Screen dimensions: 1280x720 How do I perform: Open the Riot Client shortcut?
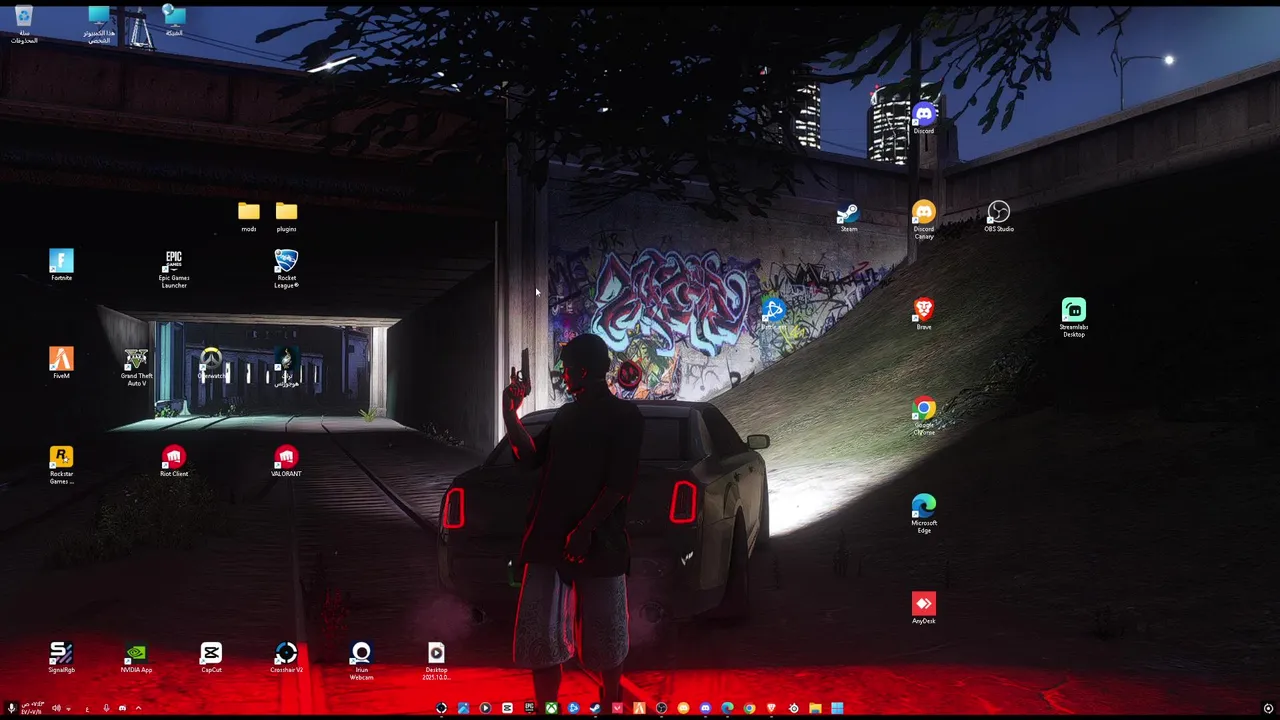click(x=174, y=461)
